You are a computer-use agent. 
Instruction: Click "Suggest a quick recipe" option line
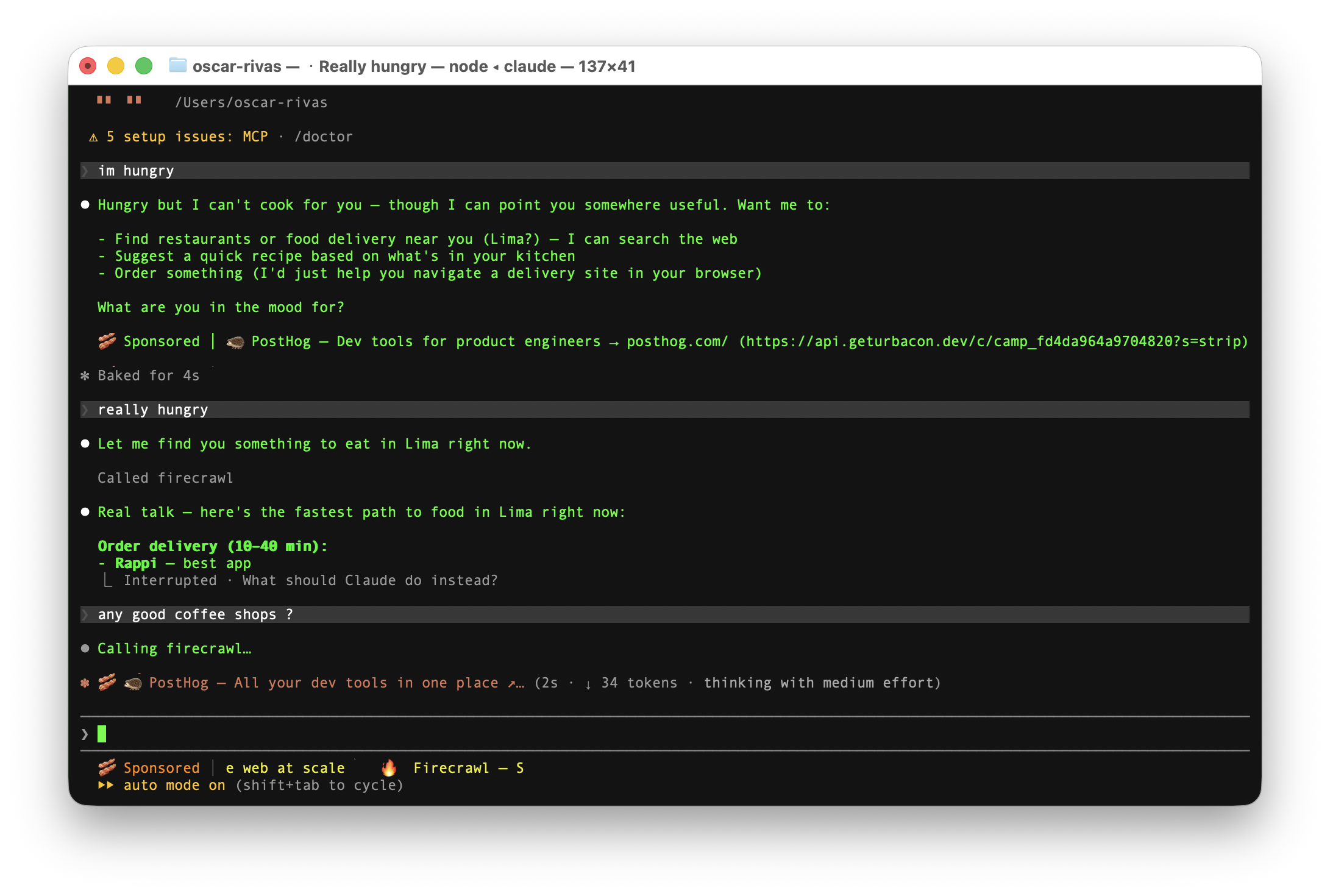tap(336, 256)
